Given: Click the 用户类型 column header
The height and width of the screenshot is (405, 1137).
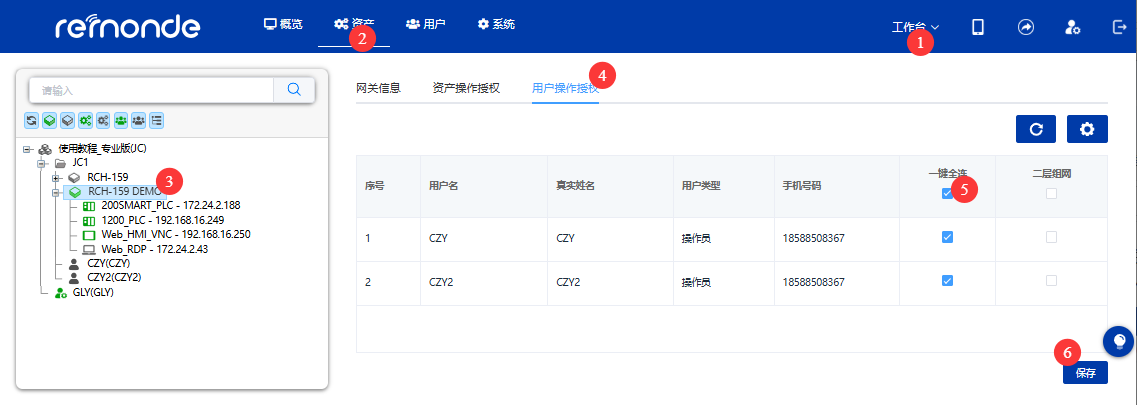Looking at the screenshot, I should pyautogui.click(x=700, y=186).
